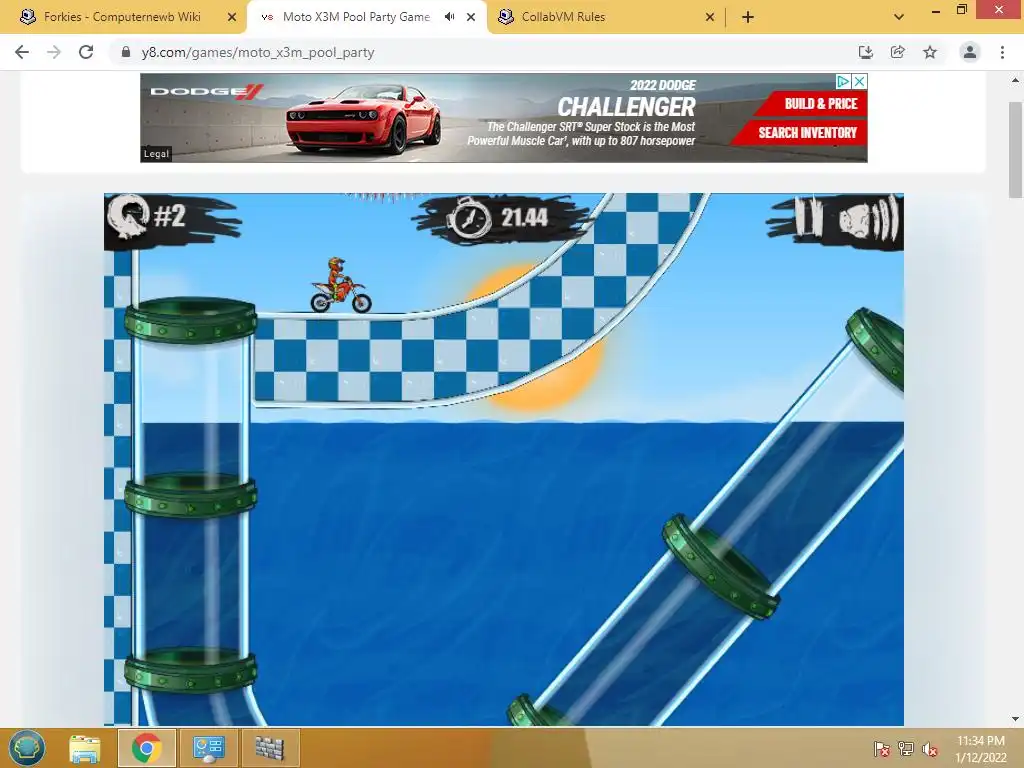This screenshot has width=1024, height=768.
Task: Open the CollabVM Rules tab
Action: click(563, 17)
